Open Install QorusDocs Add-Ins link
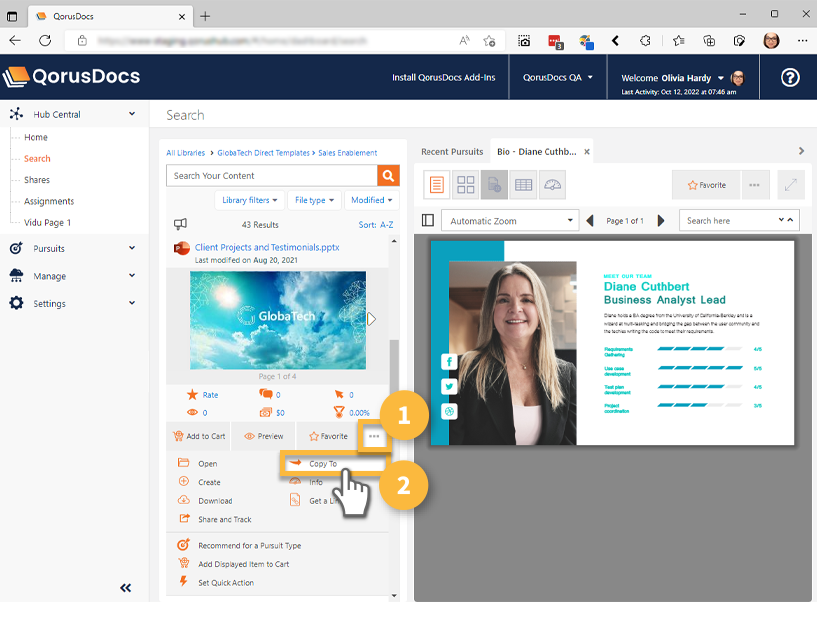The image size is (817, 618). point(443,78)
